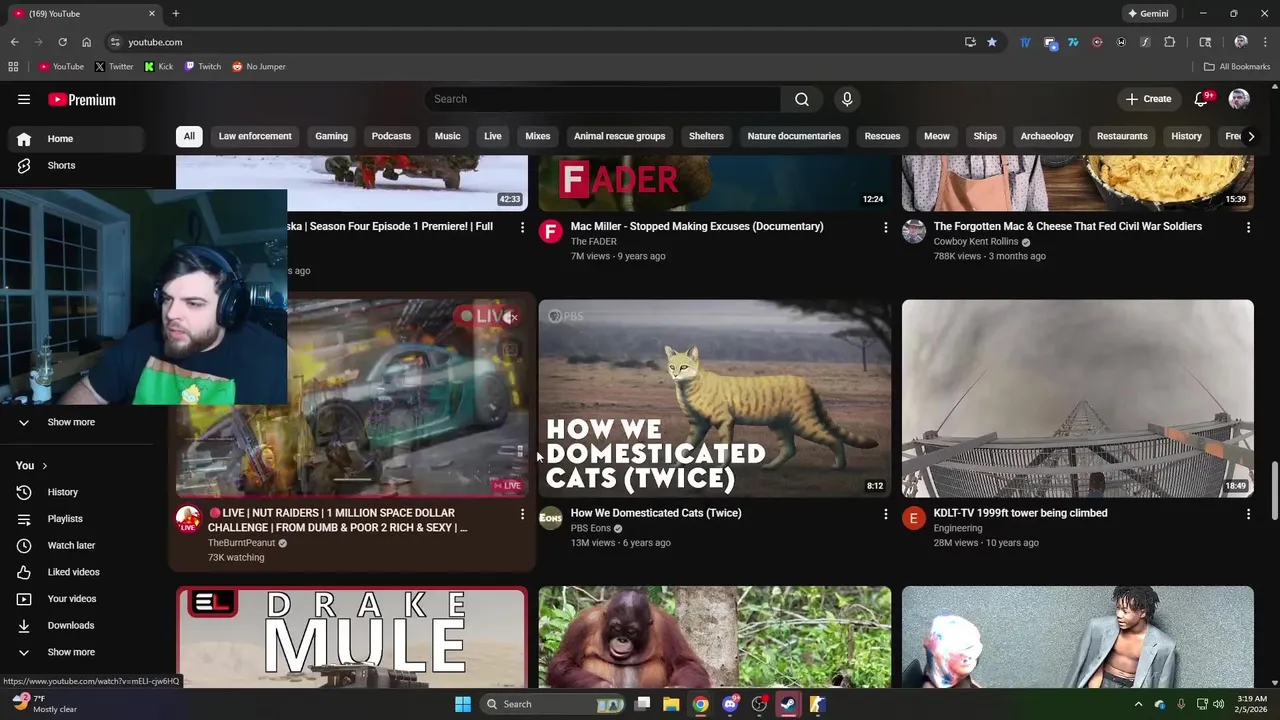Select the Law enforcement filter chip

click(255, 137)
